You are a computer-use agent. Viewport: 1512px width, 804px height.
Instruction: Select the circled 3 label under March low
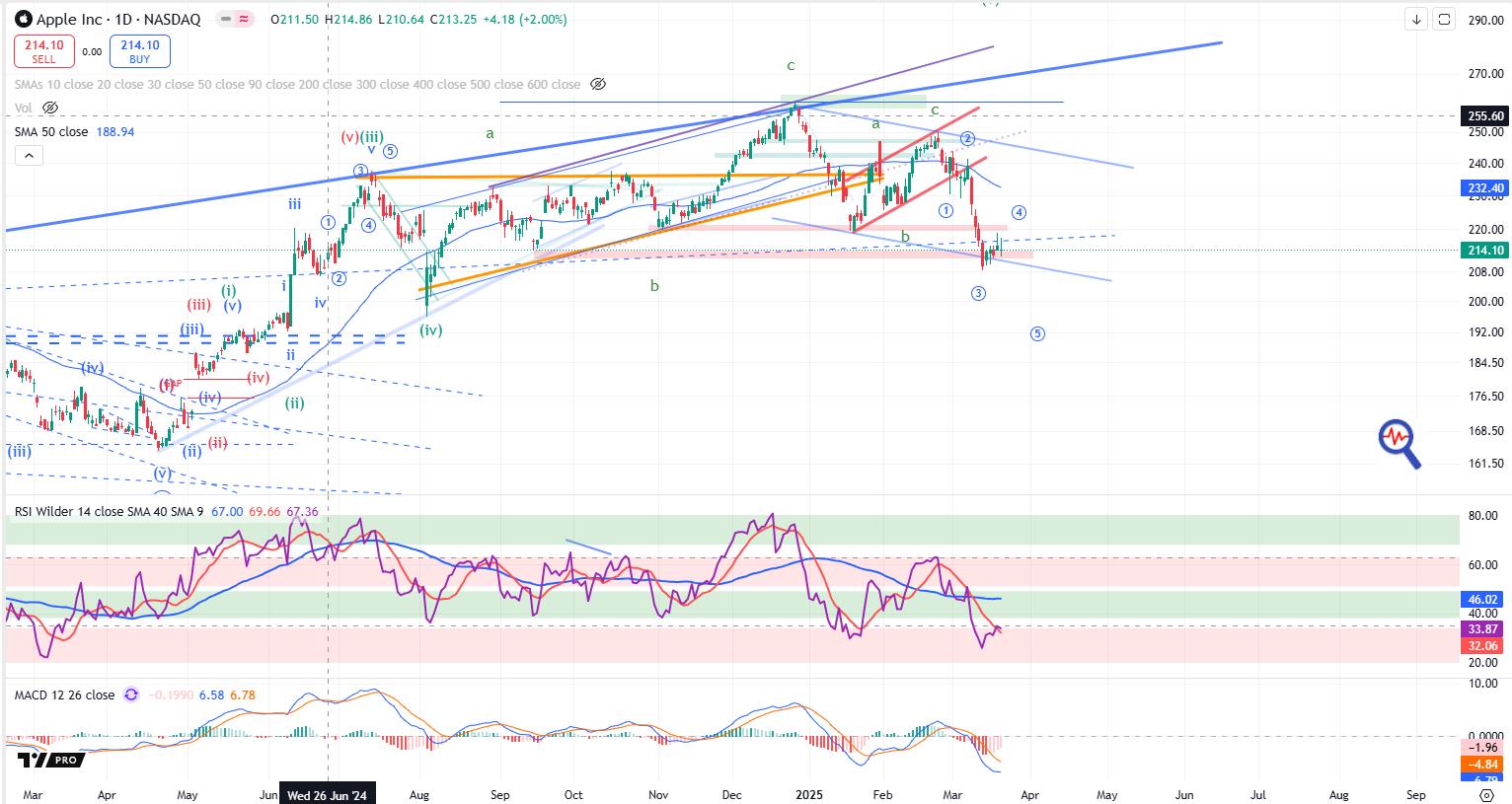(978, 293)
